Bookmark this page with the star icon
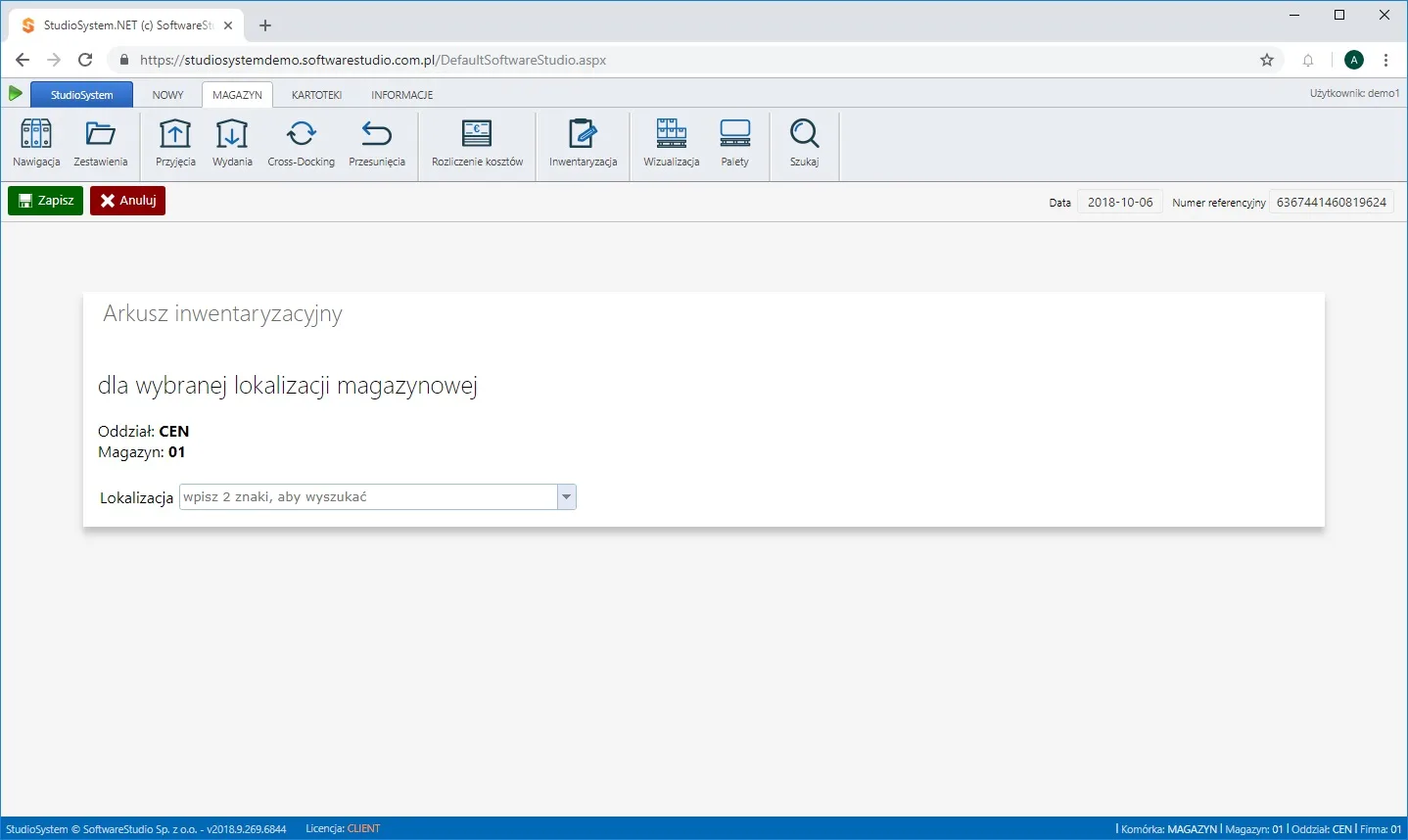This screenshot has height=840, width=1408. point(1267,60)
